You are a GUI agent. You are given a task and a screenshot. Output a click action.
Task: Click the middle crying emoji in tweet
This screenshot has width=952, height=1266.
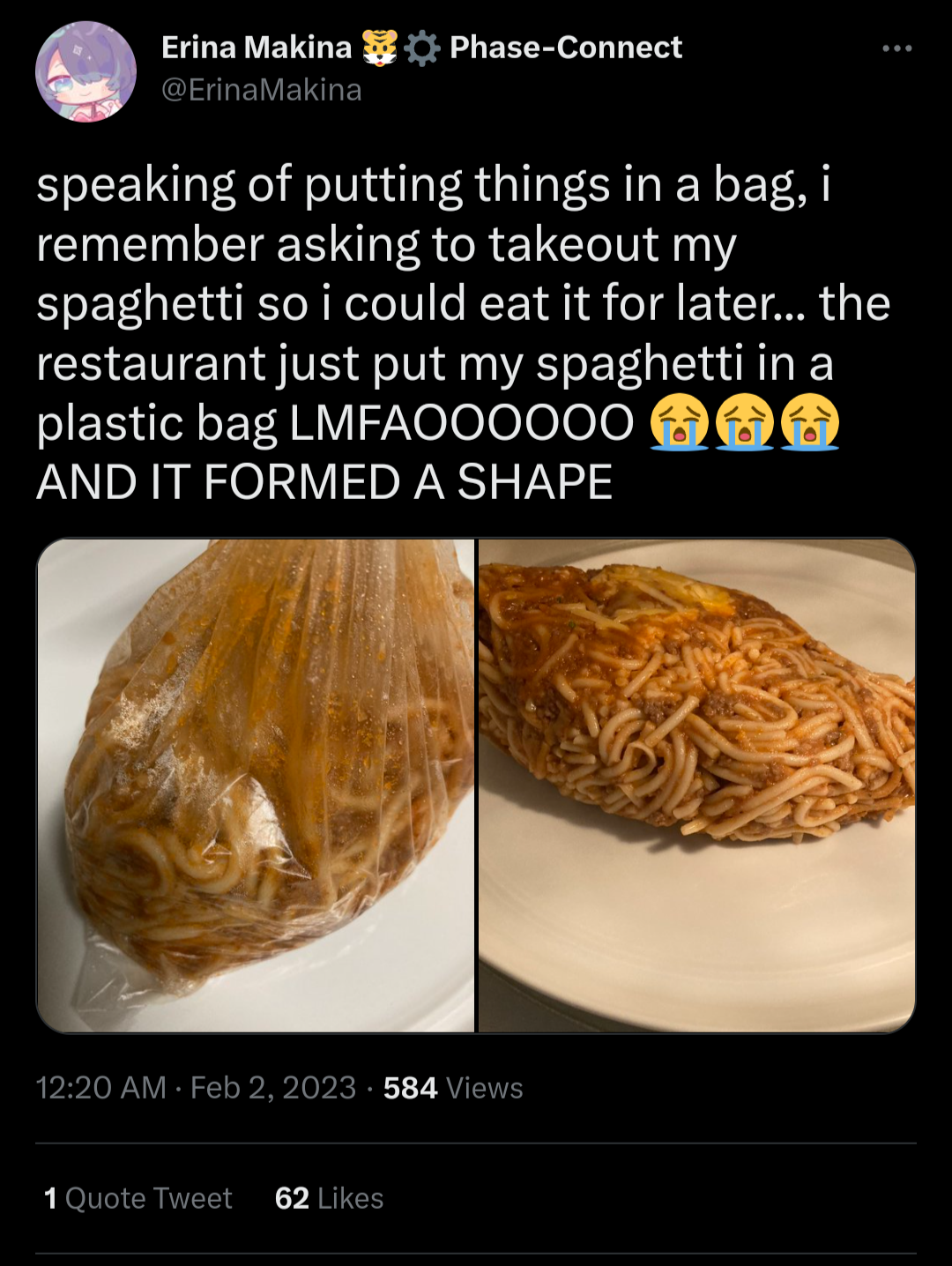[x=745, y=422]
